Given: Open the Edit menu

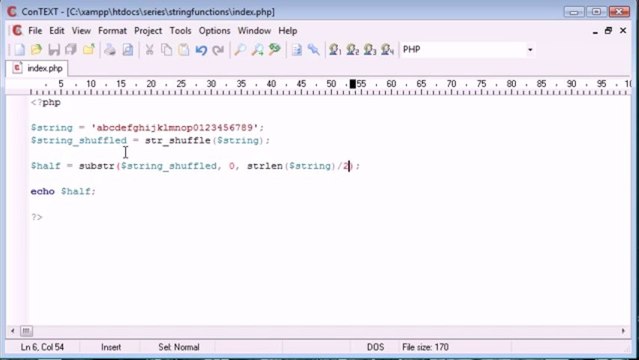Looking at the screenshot, I should pyautogui.click(x=57, y=31).
